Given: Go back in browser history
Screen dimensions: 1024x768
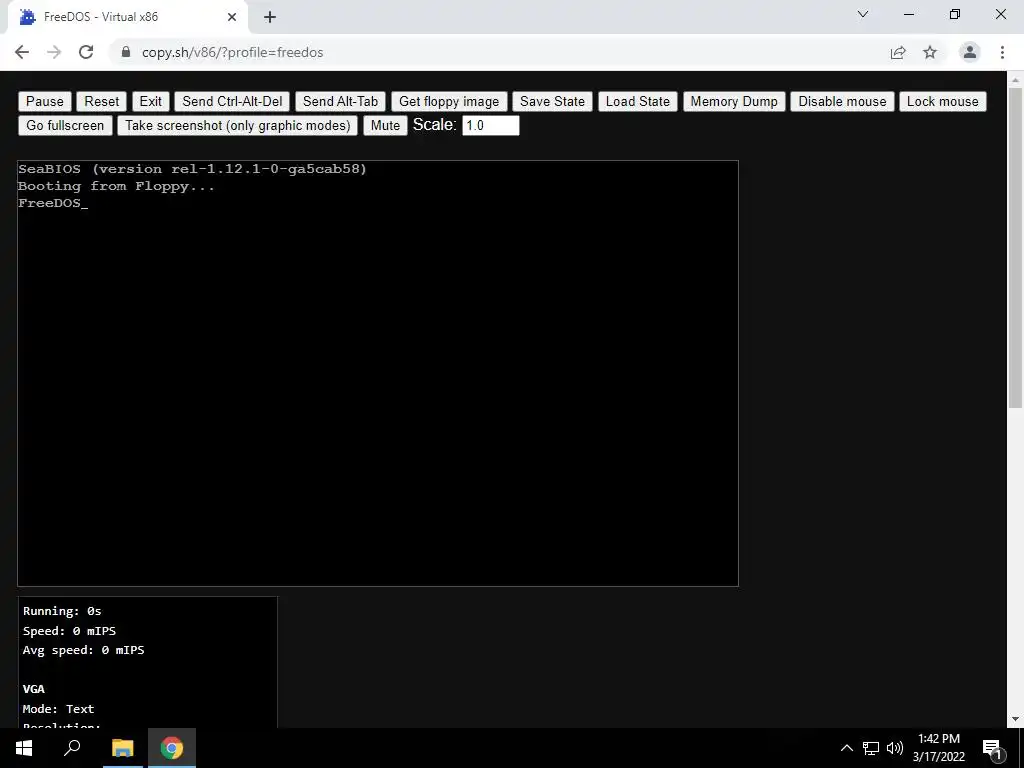Looking at the screenshot, I should (x=22, y=52).
